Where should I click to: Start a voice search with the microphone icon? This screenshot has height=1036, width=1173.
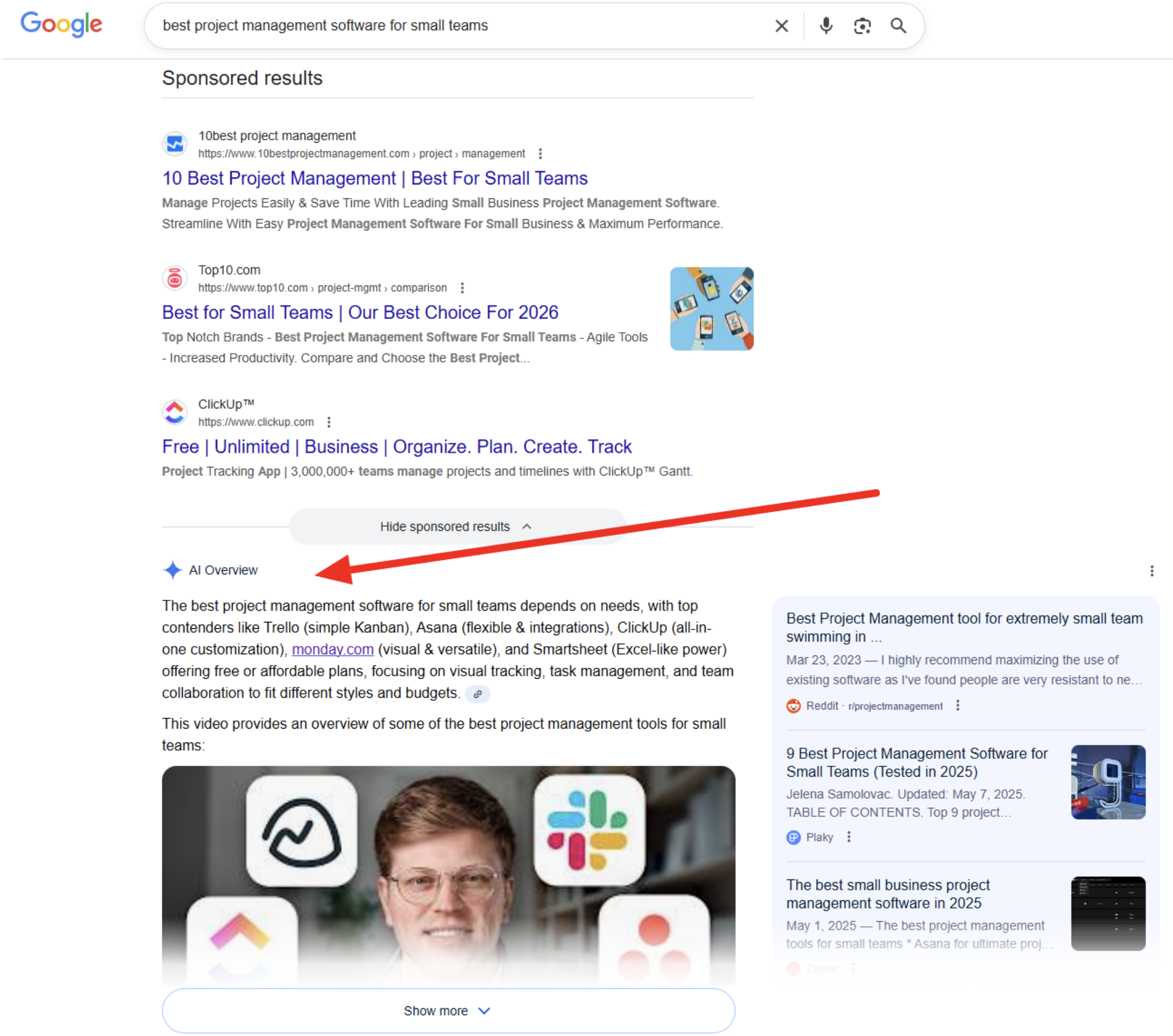pos(826,26)
